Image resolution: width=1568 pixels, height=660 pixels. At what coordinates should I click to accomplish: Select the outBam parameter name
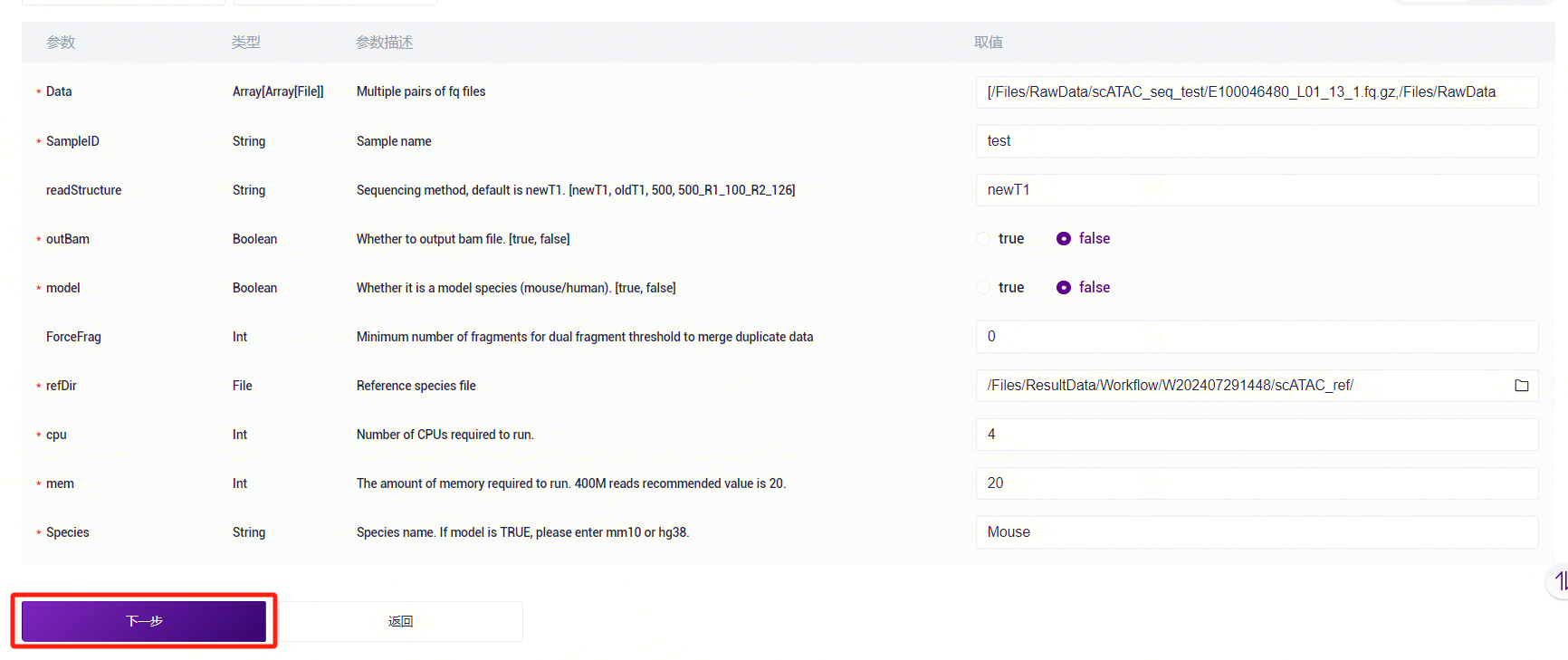[x=68, y=239]
